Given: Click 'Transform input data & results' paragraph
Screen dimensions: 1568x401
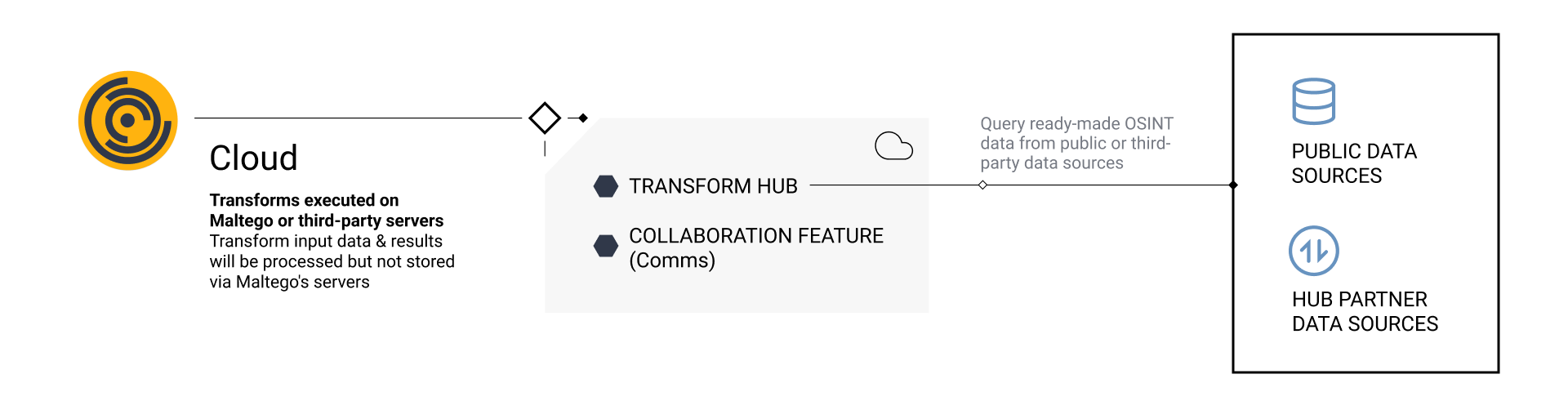Looking at the screenshot, I should [332, 261].
